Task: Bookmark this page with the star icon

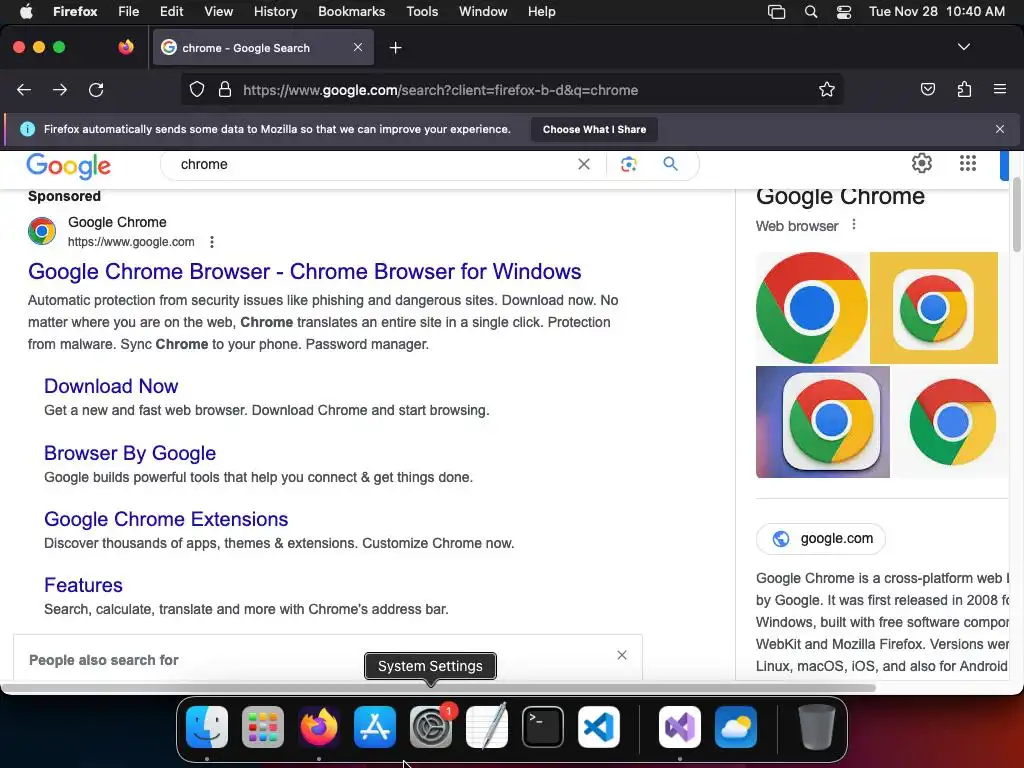Action: 827,90
